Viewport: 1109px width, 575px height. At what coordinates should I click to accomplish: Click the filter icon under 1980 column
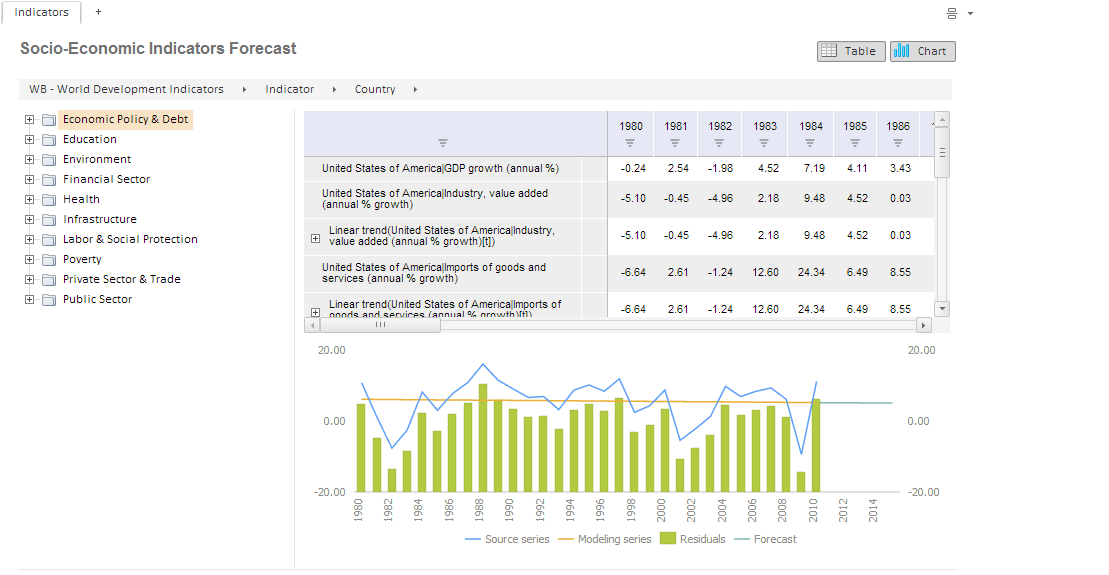[x=630, y=143]
